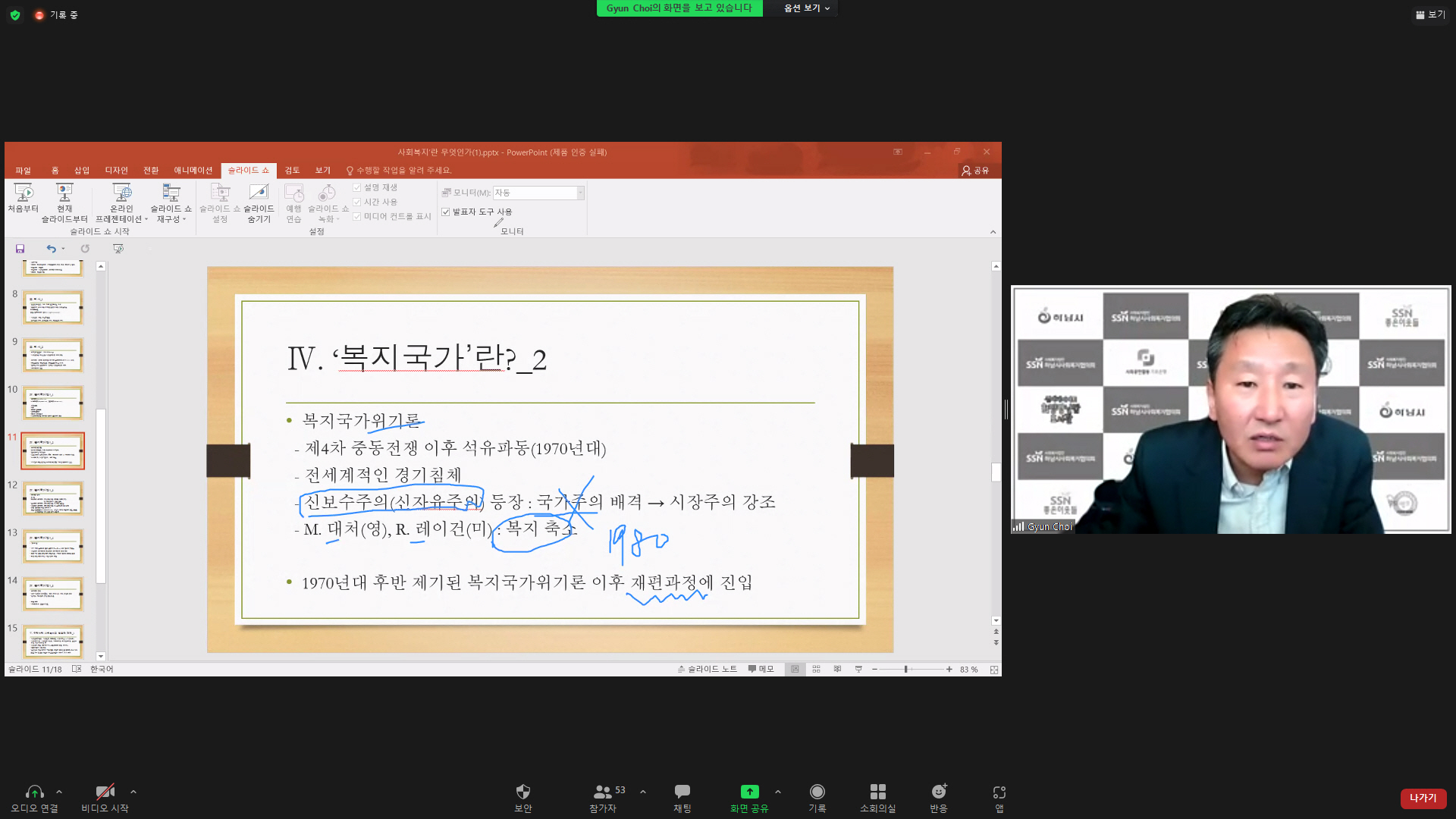Switch to the 애니메이션 ribbon tab

193,171
